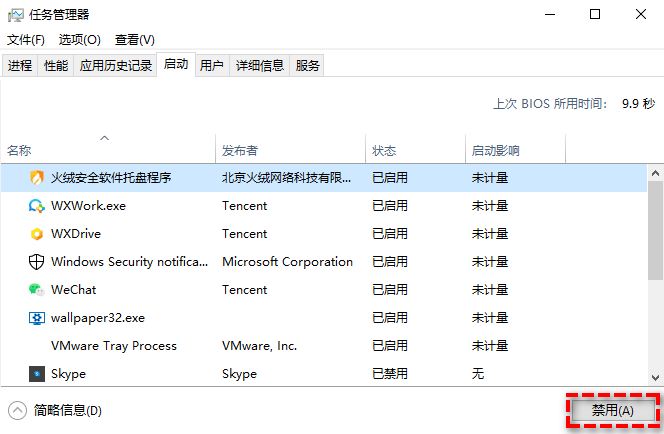Click 已启用 status in WXDrive row
The image size is (664, 434).
390,234
